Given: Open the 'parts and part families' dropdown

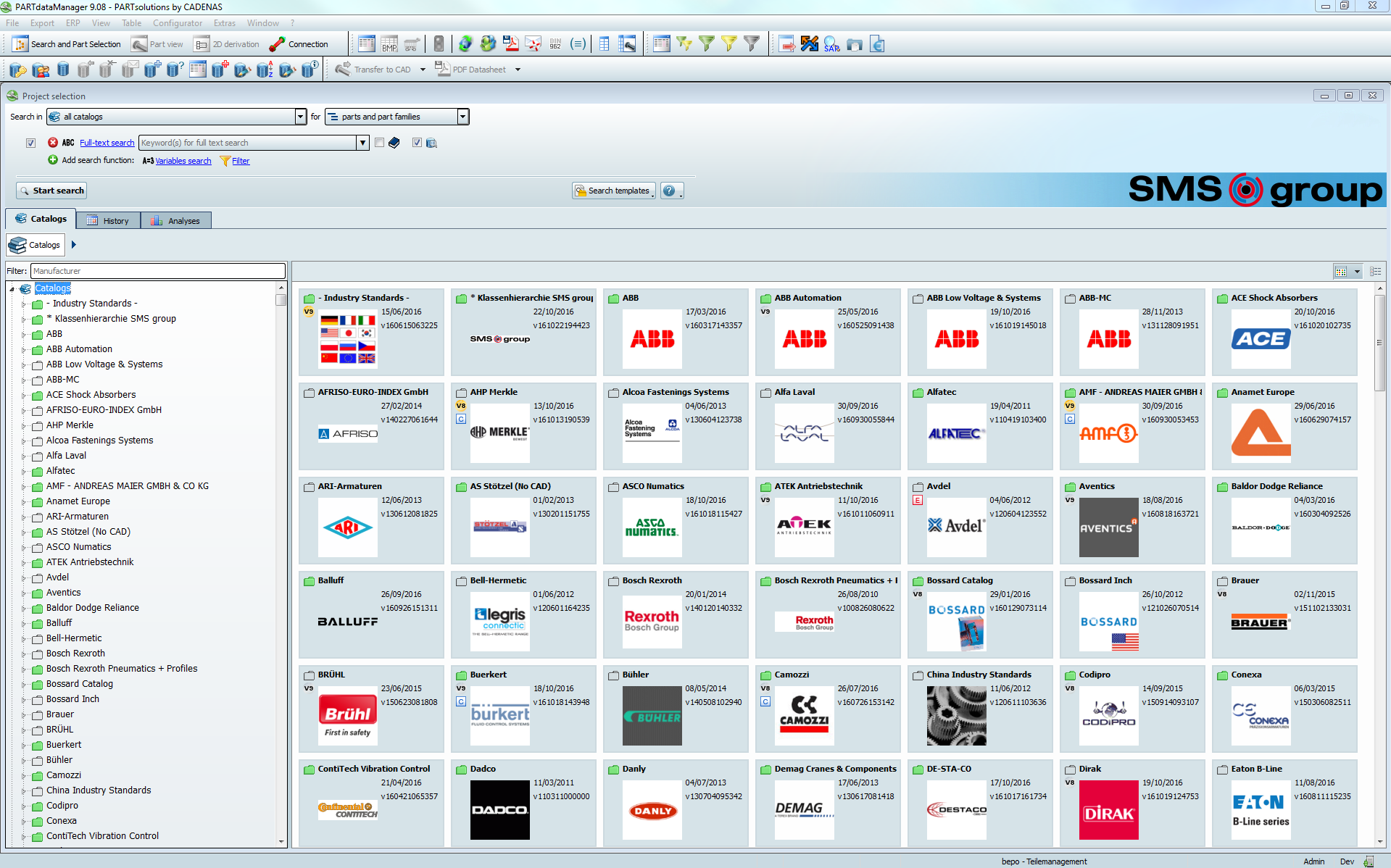Looking at the screenshot, I should coord(462,117).
